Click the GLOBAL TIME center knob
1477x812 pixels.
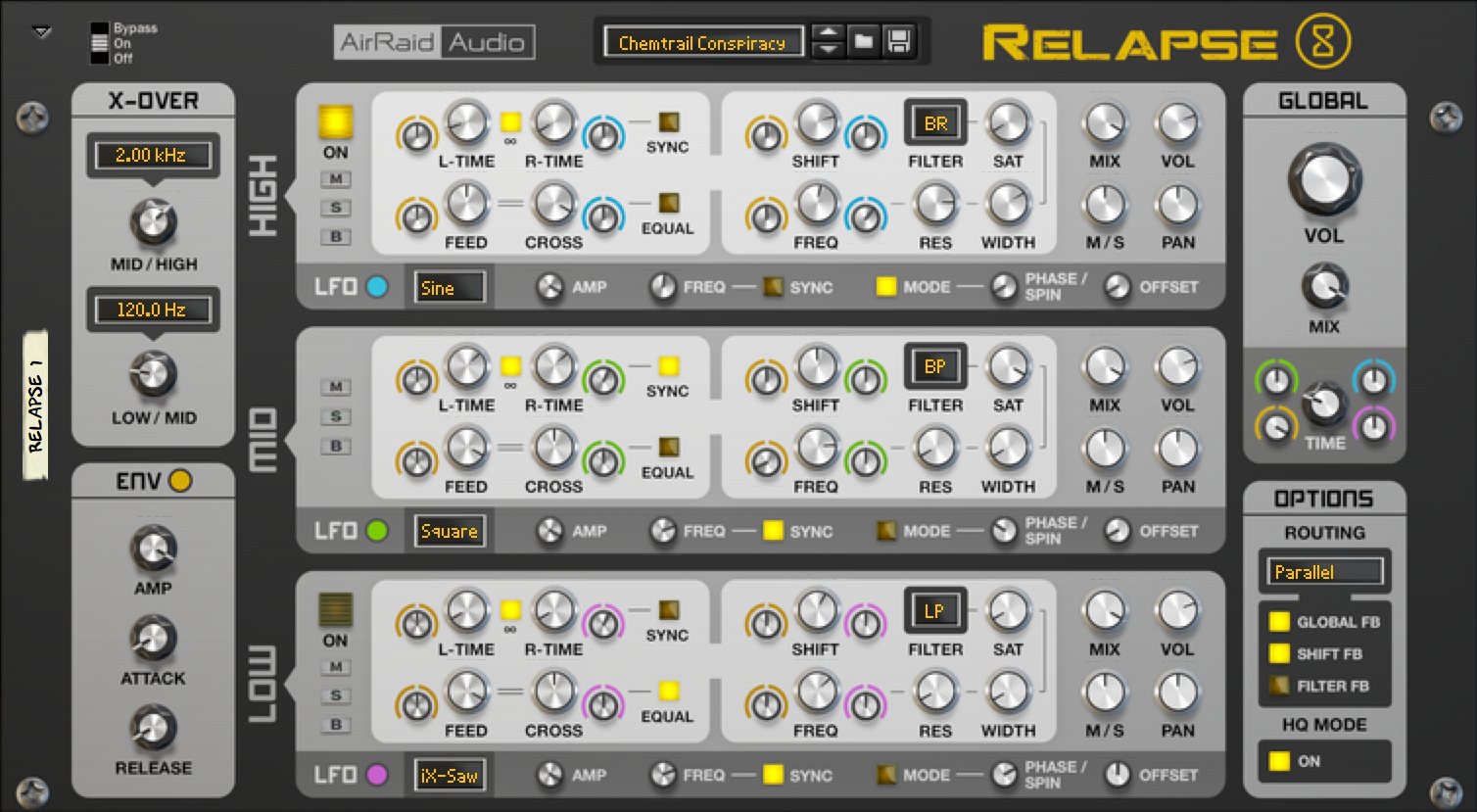pos(1324,405)
